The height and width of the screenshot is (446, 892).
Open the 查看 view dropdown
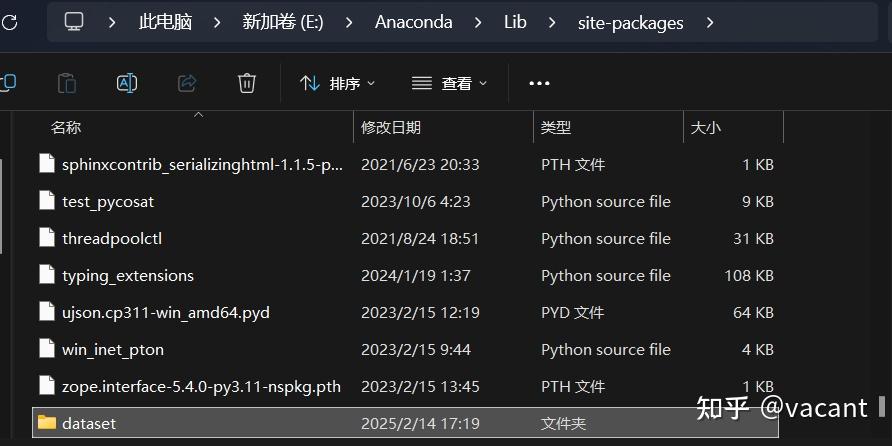point(449,84)
